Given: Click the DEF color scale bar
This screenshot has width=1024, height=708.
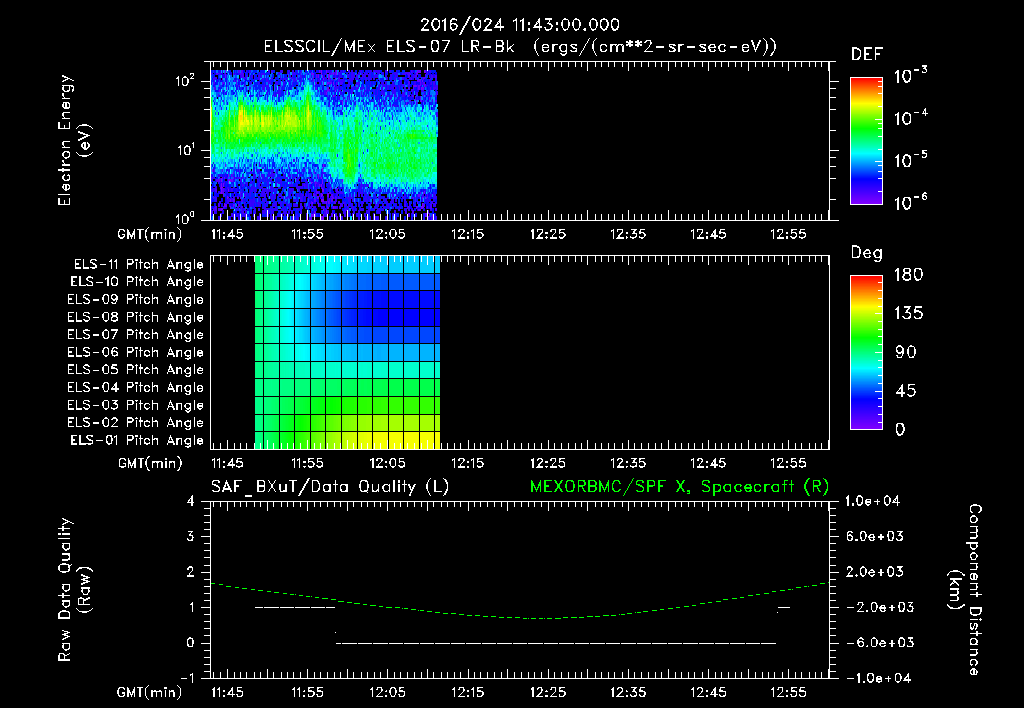Looking at the screenshot, I should click(866, 140).
